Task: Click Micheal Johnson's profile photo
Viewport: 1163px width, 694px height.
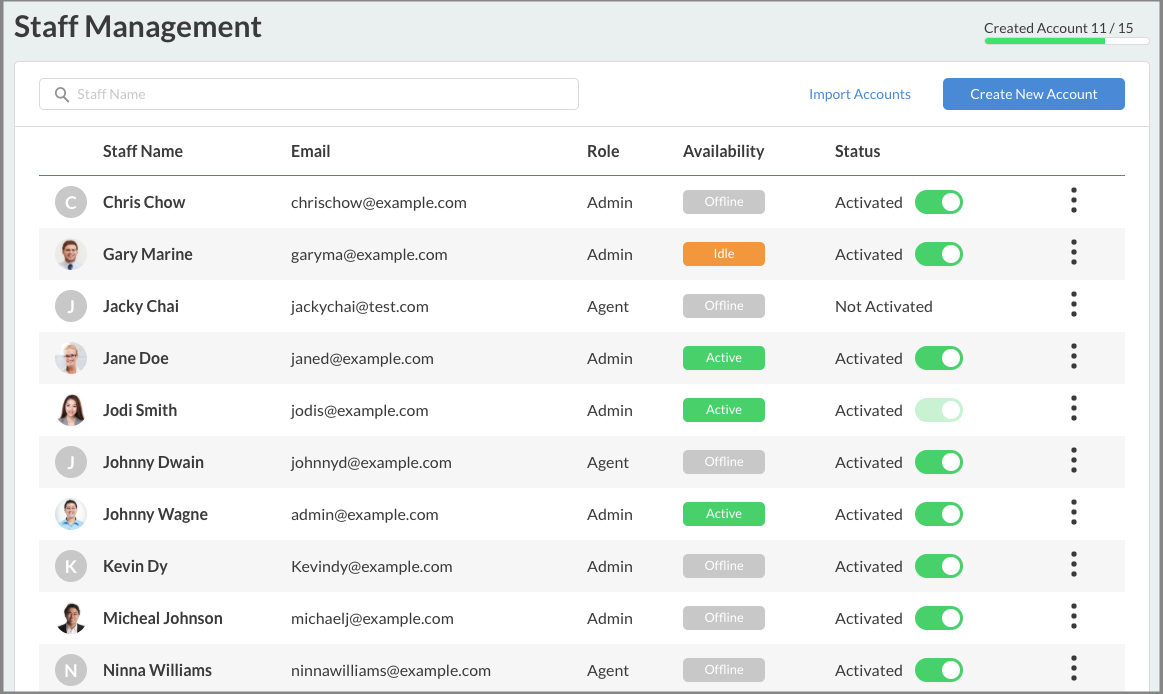Action: click(71, 618)
